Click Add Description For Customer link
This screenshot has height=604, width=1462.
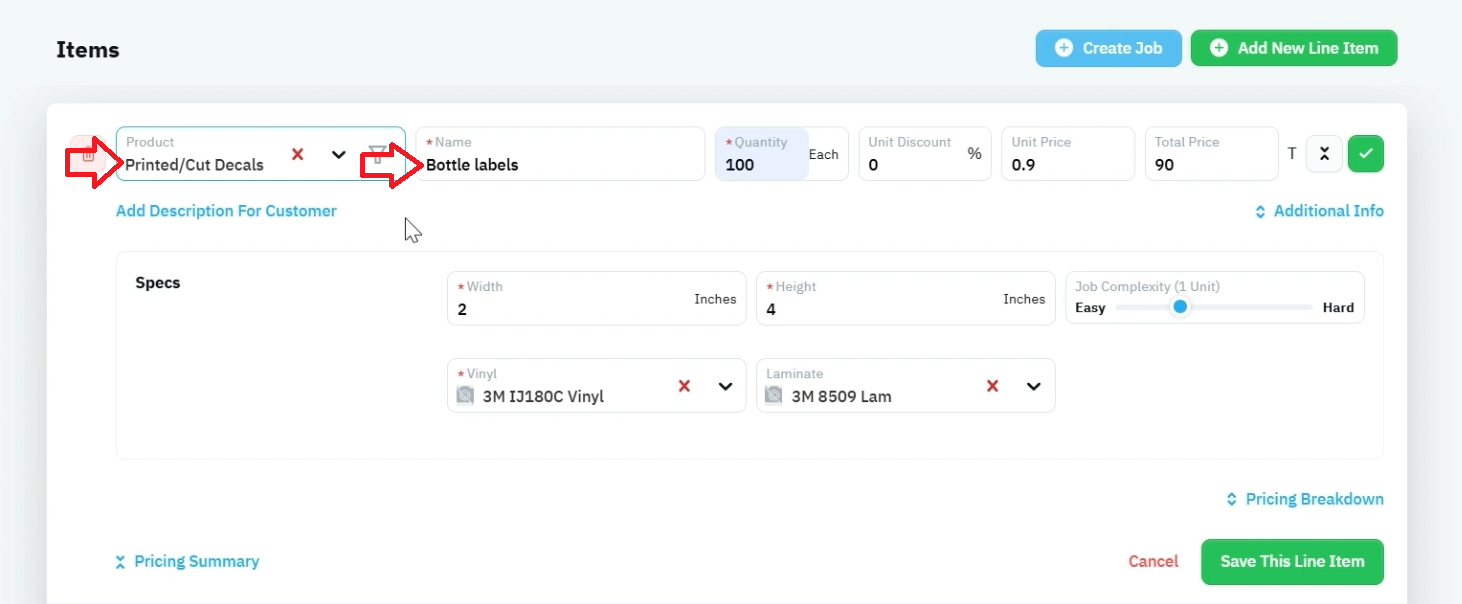[226, 211]
